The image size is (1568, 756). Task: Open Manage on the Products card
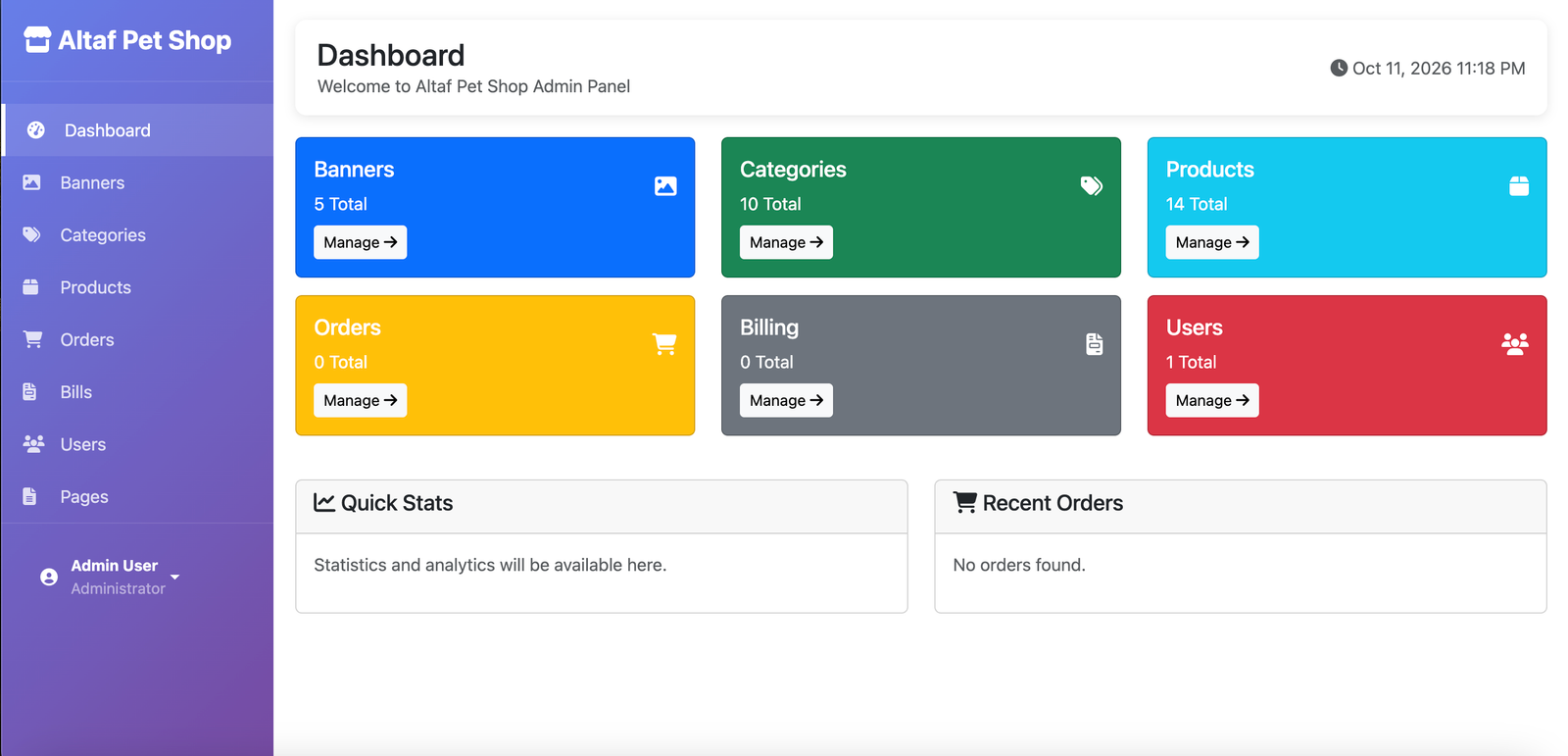click(x=1212, y=242)
